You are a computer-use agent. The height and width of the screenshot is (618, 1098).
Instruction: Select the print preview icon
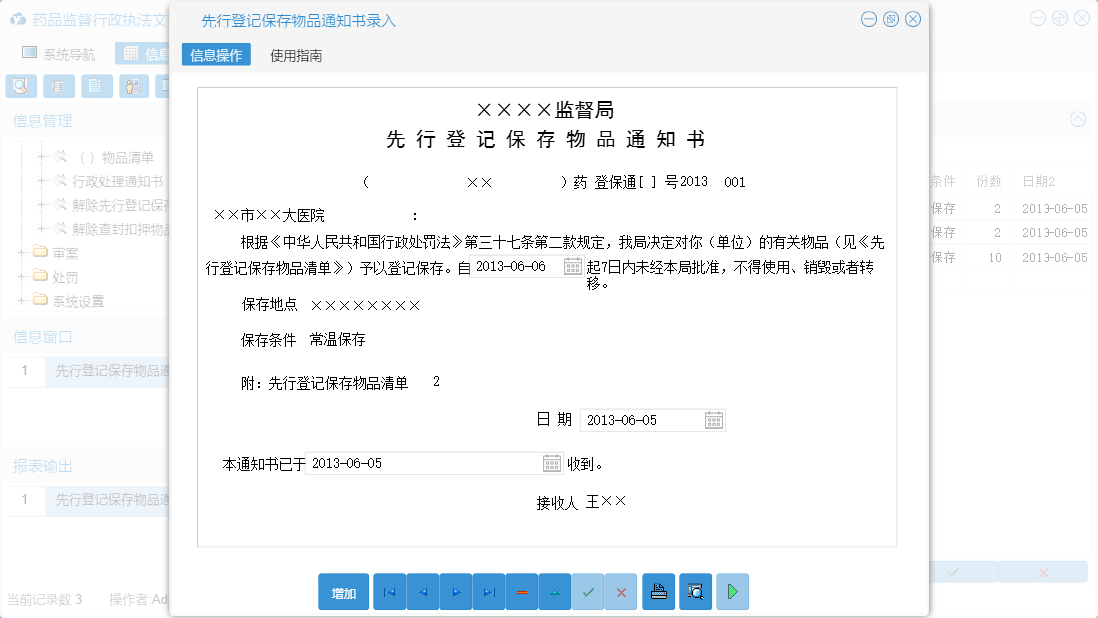pyautogui.click(x=694, y=591)
